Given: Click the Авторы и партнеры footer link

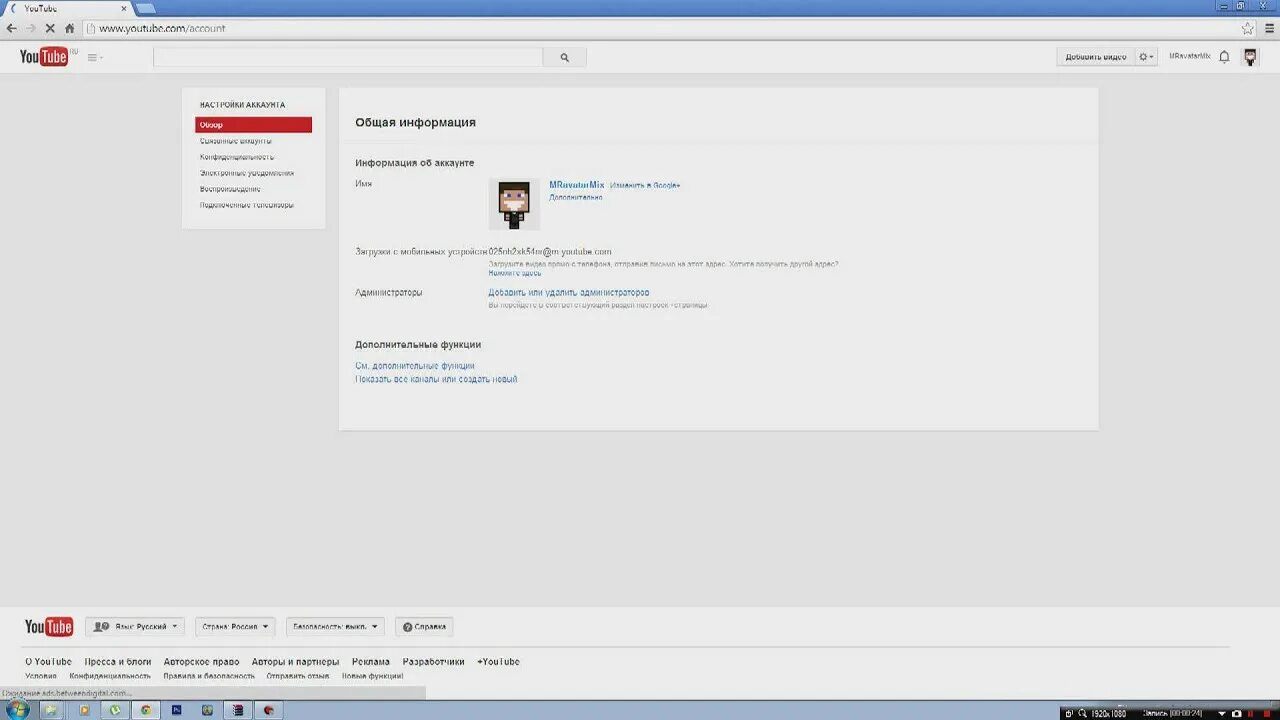Looking at the screenshot, I should pos(295,662).
